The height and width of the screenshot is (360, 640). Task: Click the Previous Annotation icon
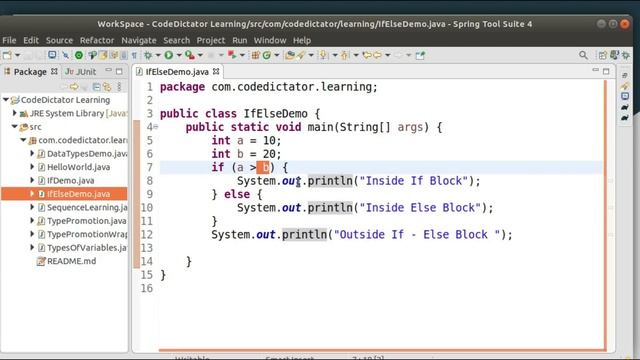click(x=344, y=55)
